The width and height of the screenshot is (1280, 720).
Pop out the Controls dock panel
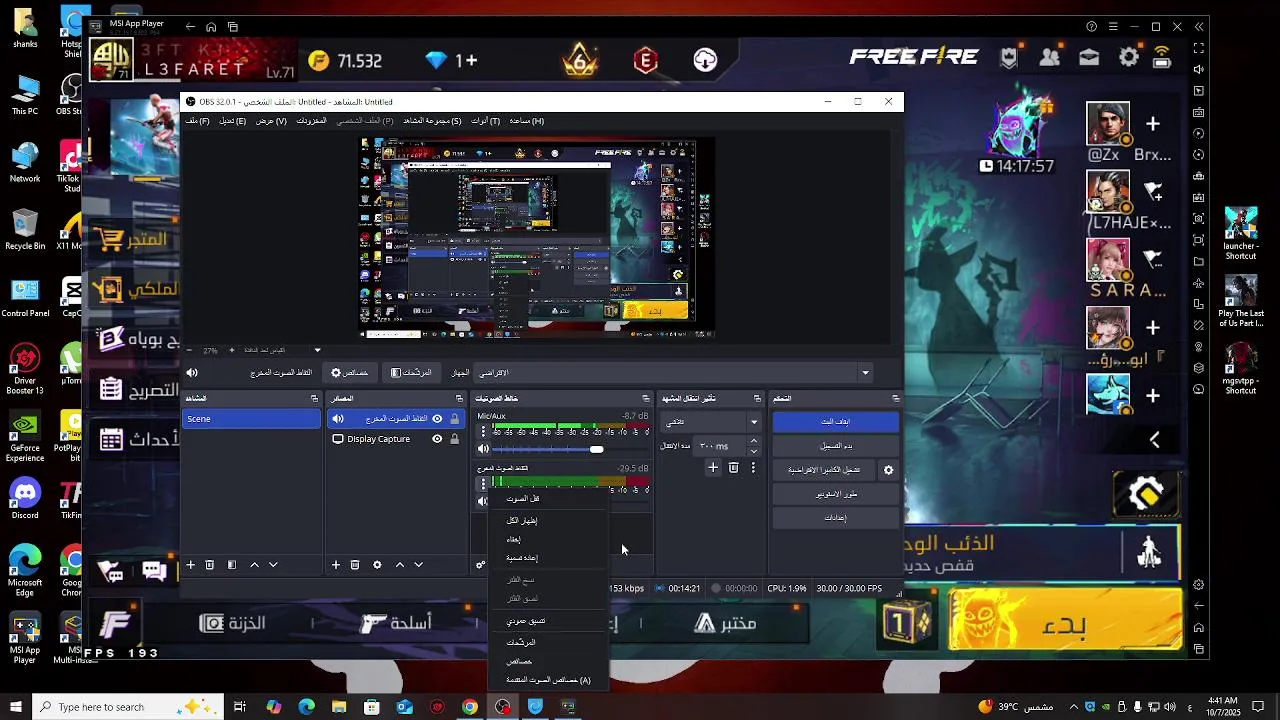(895, 398)
